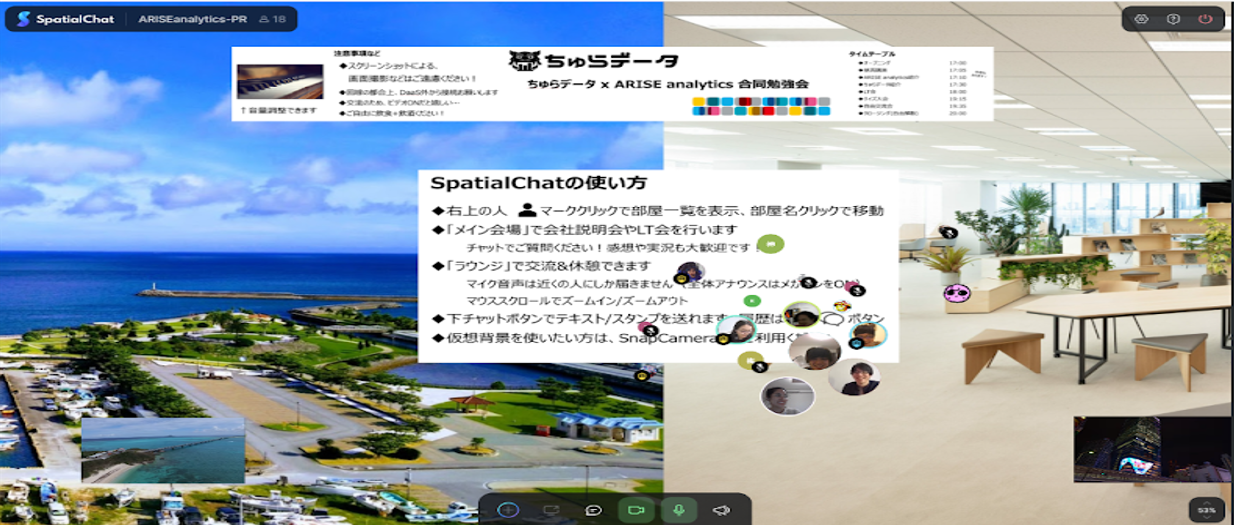The image size is (1234, 525).
Task: Click the 53% zoom level indicator
Action: tap(1207, 510)
